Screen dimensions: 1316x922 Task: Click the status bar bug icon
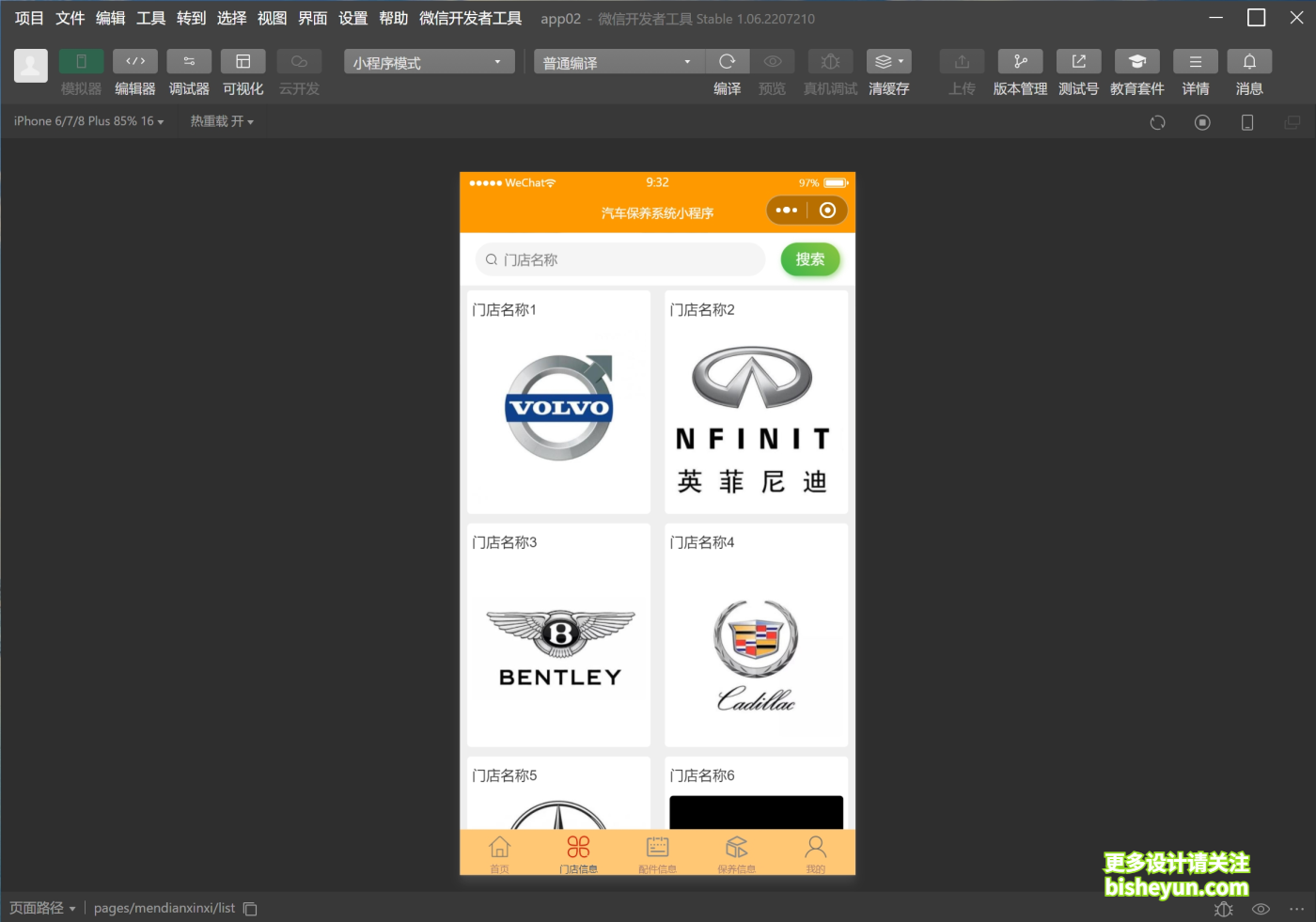[x=1223, y=909]
